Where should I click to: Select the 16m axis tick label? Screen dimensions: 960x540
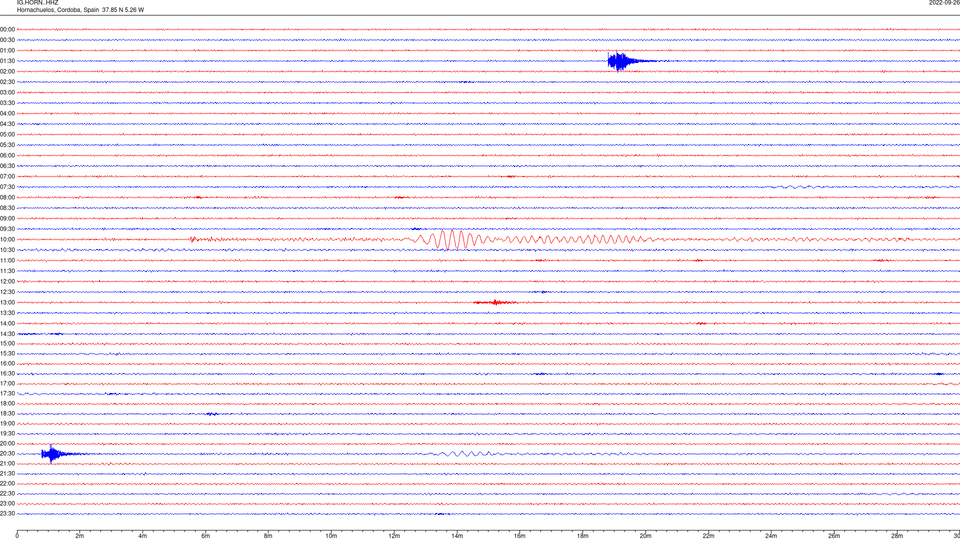520,536
